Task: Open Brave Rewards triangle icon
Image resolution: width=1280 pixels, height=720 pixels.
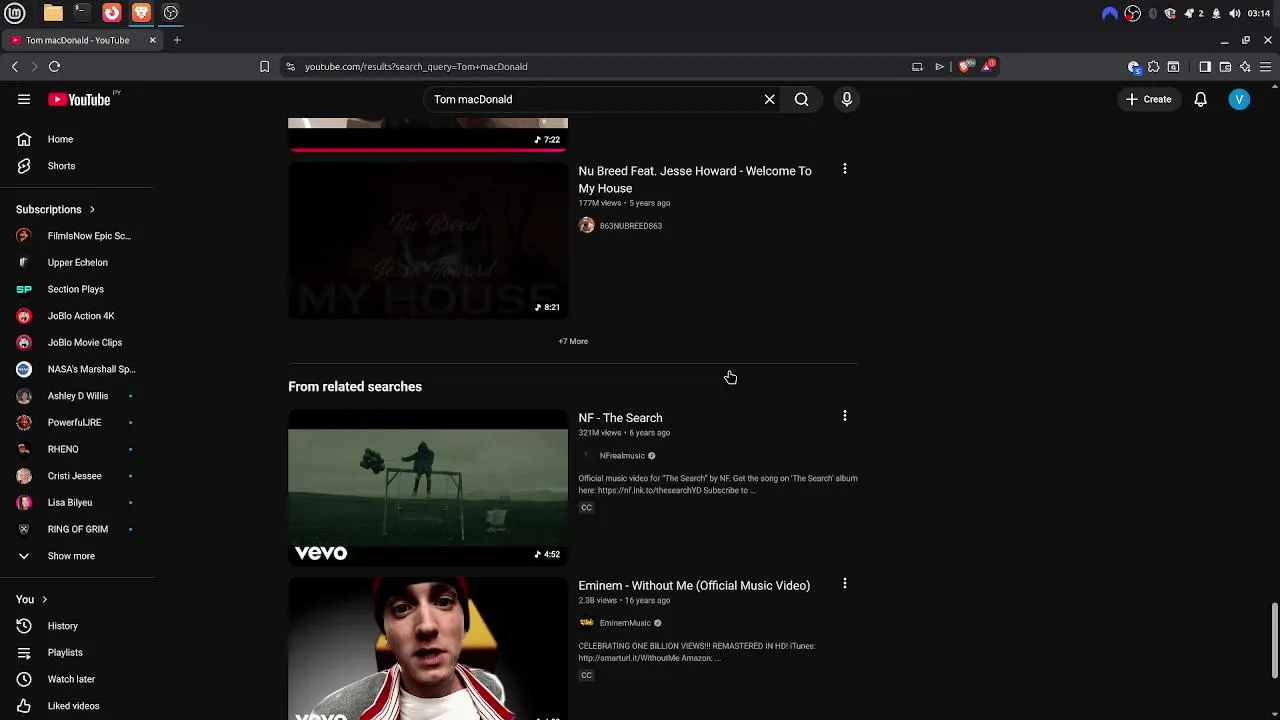Action: pos(988,66)
